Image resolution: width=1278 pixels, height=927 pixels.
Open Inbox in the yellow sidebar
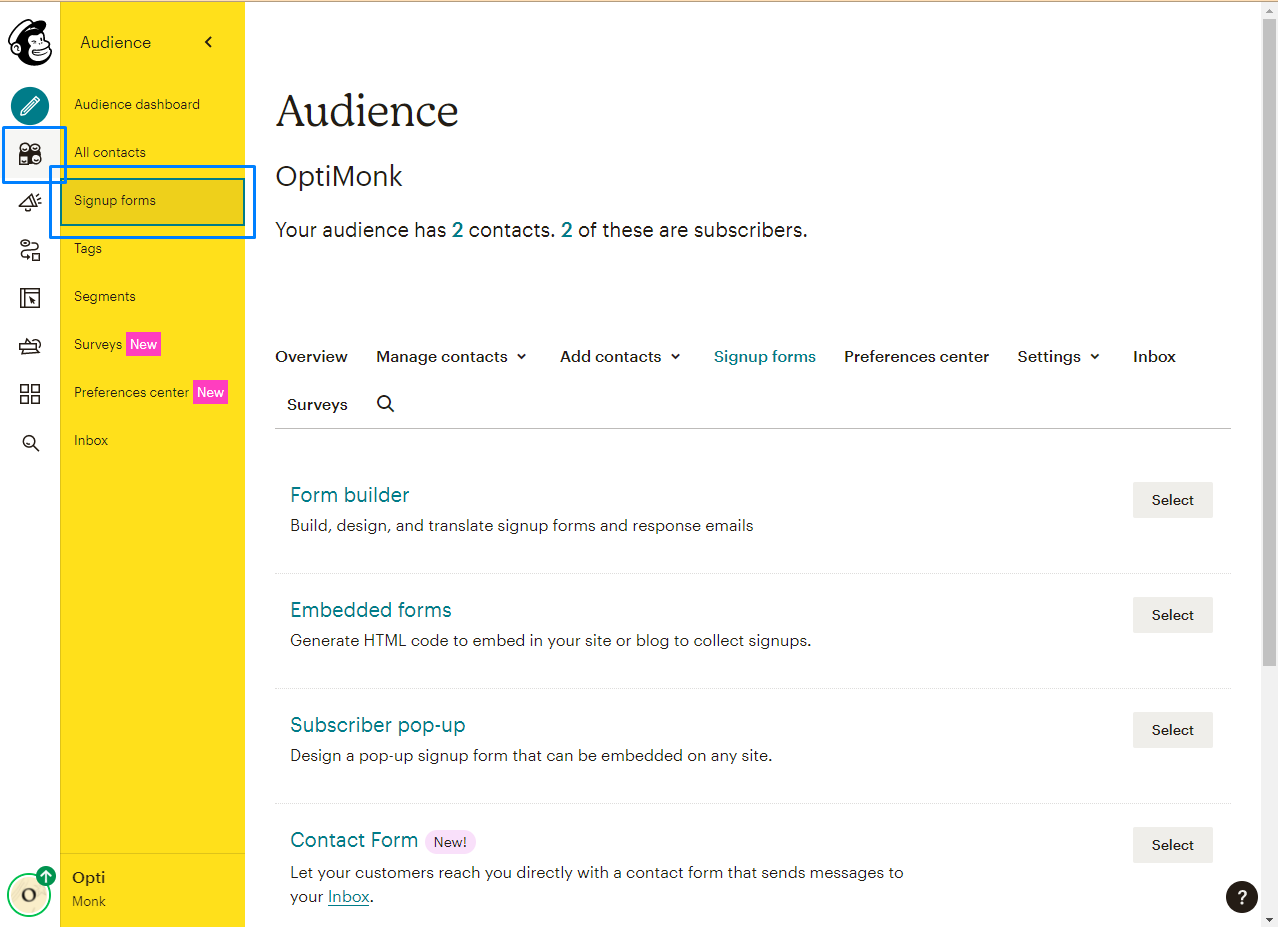point(91,440)
